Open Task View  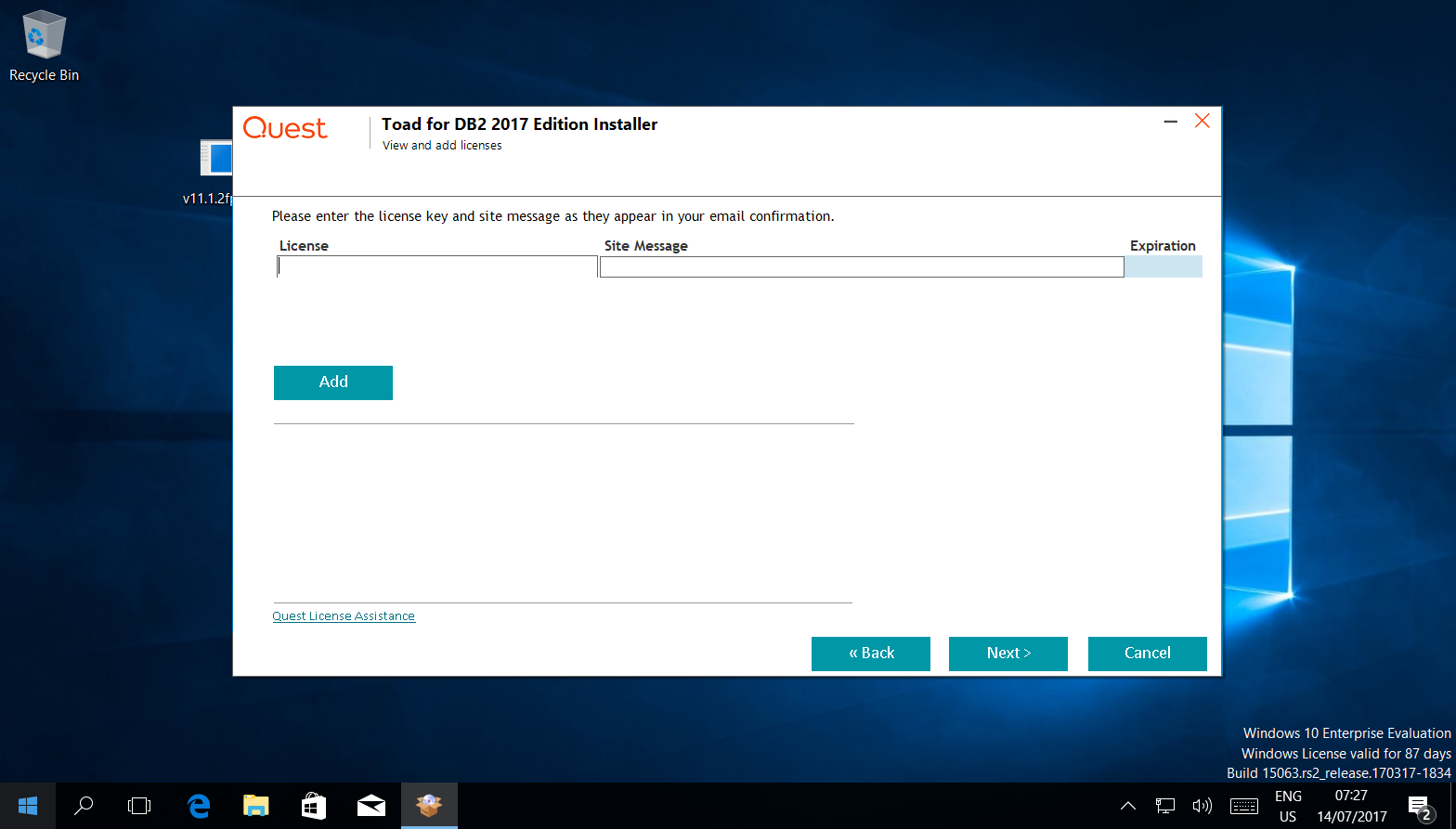point(139,806)
